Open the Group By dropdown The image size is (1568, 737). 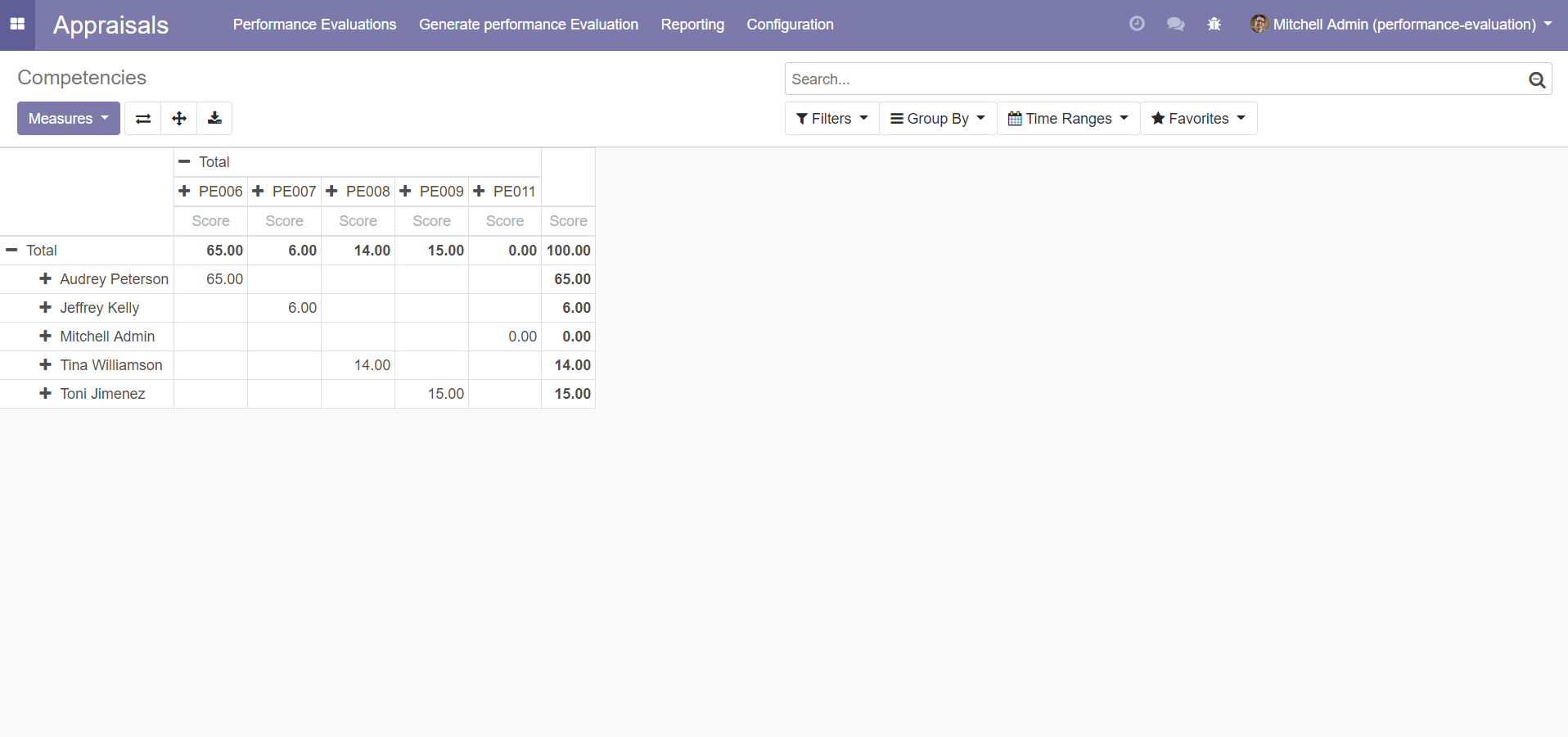pyautogui.click(x=938, y=119)
